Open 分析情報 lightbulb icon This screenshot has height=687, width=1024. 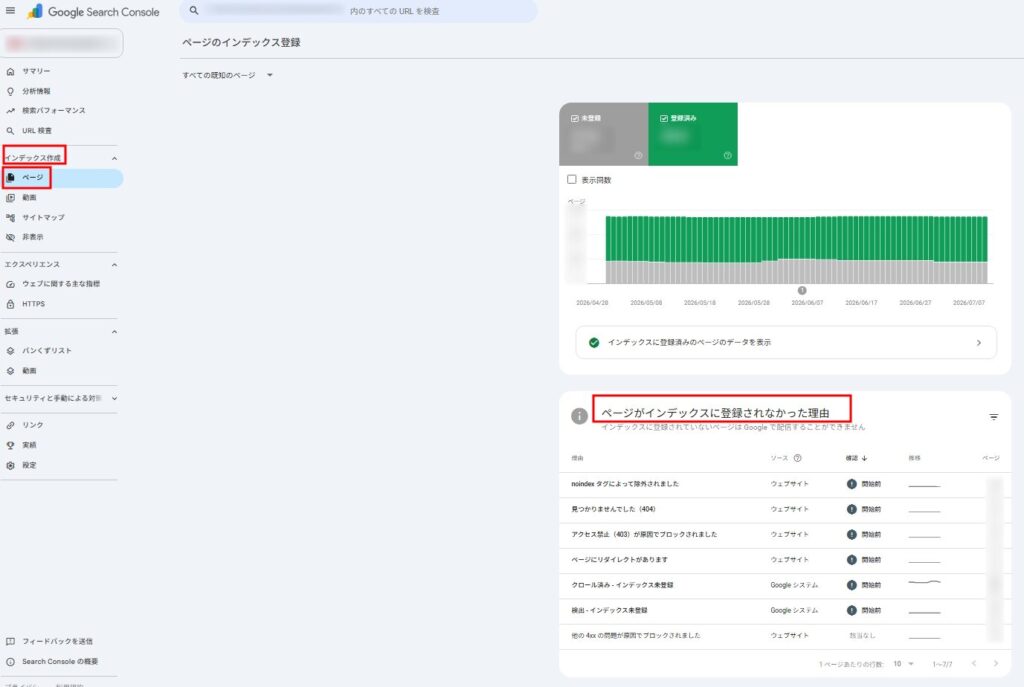10,91
